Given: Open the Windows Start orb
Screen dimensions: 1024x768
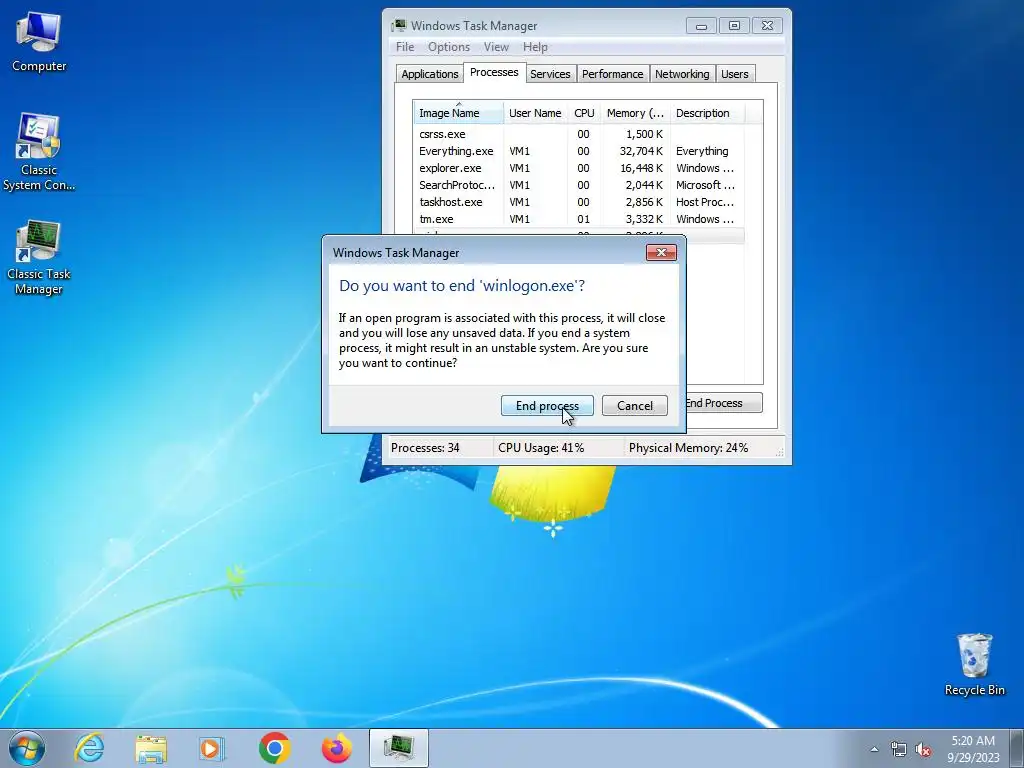Looking at the screenshot, I should click(27, 748).
